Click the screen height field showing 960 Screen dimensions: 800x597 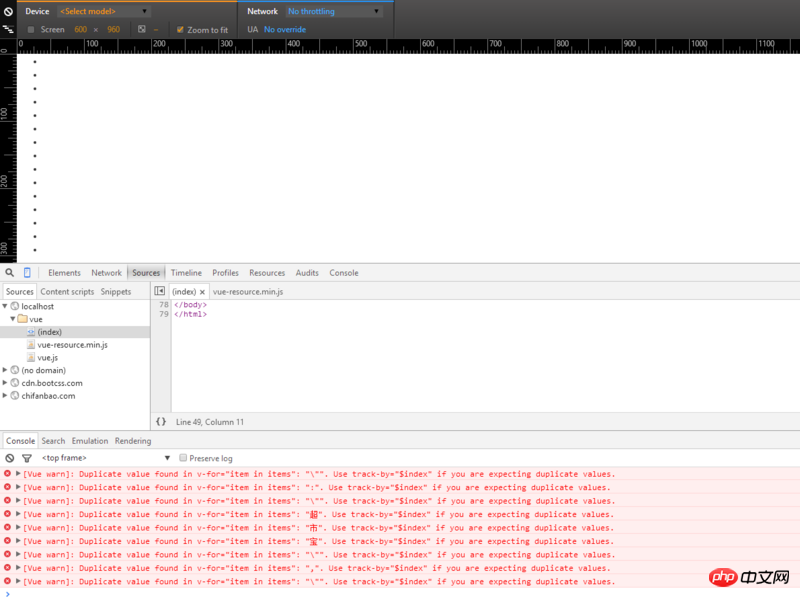coord(113,30)
